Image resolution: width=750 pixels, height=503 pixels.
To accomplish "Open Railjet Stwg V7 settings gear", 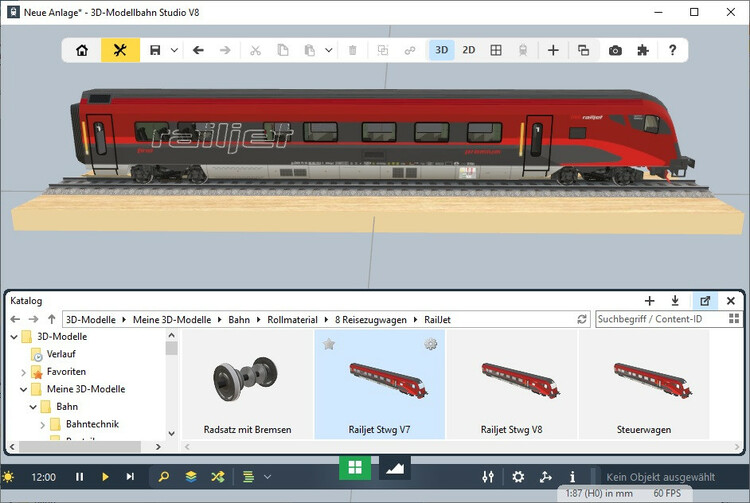I will (x=430, y=344).
